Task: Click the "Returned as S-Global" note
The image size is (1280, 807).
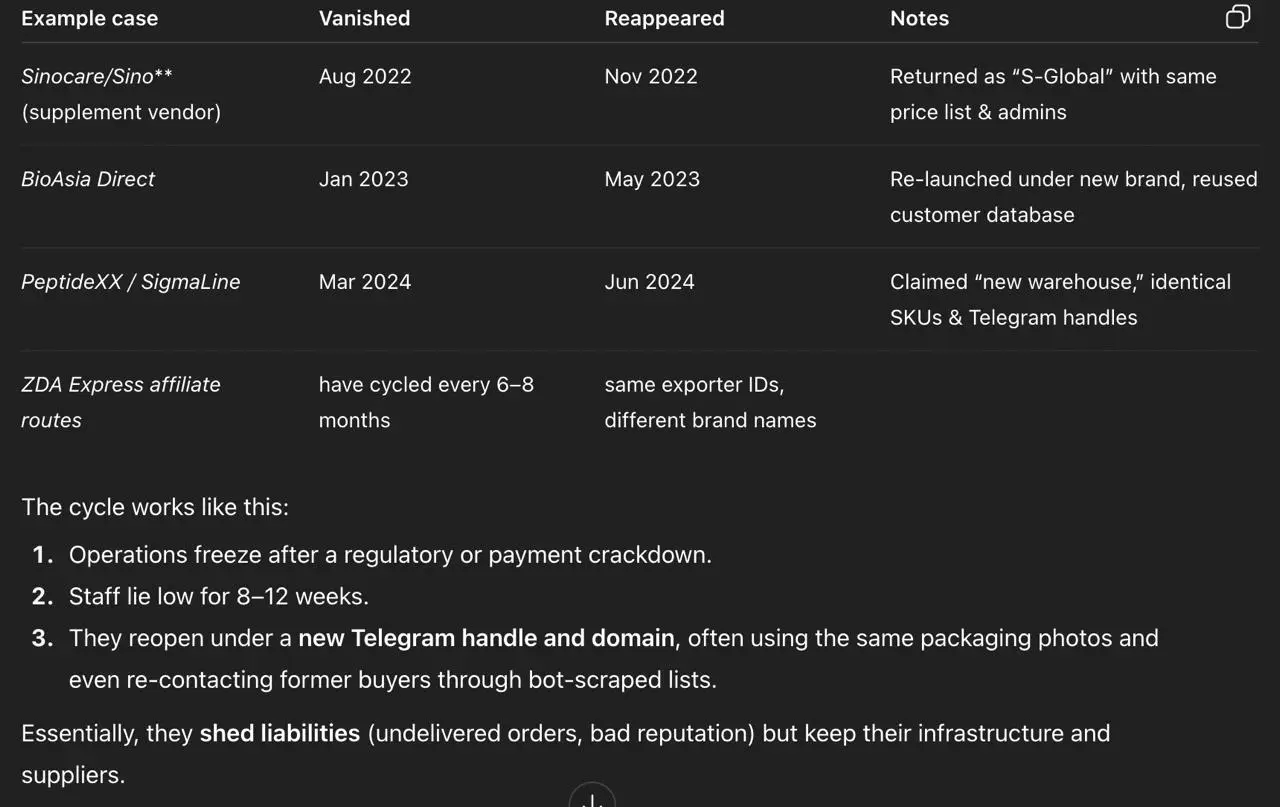Action: 1053,94
